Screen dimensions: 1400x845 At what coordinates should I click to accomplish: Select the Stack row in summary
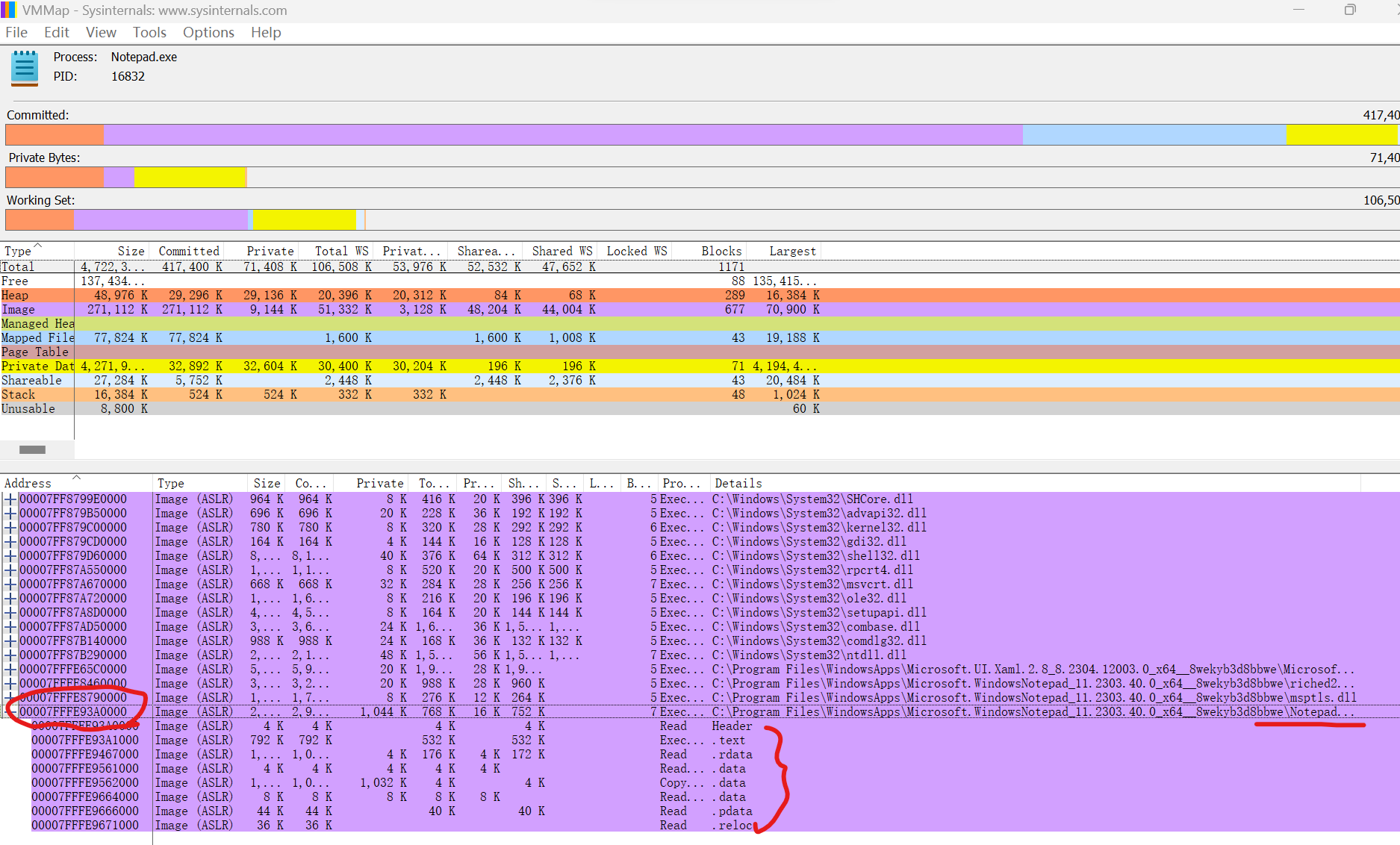click(x=700, y=394)
